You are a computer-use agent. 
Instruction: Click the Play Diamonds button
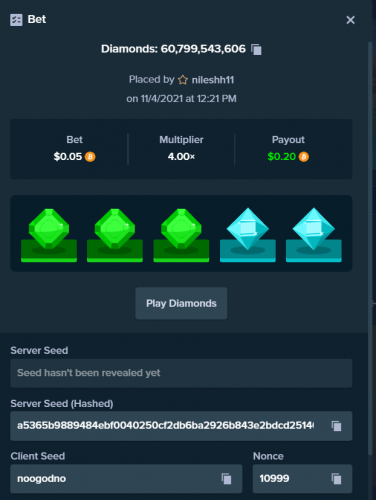pyautogui.click(x=181, y=303)
